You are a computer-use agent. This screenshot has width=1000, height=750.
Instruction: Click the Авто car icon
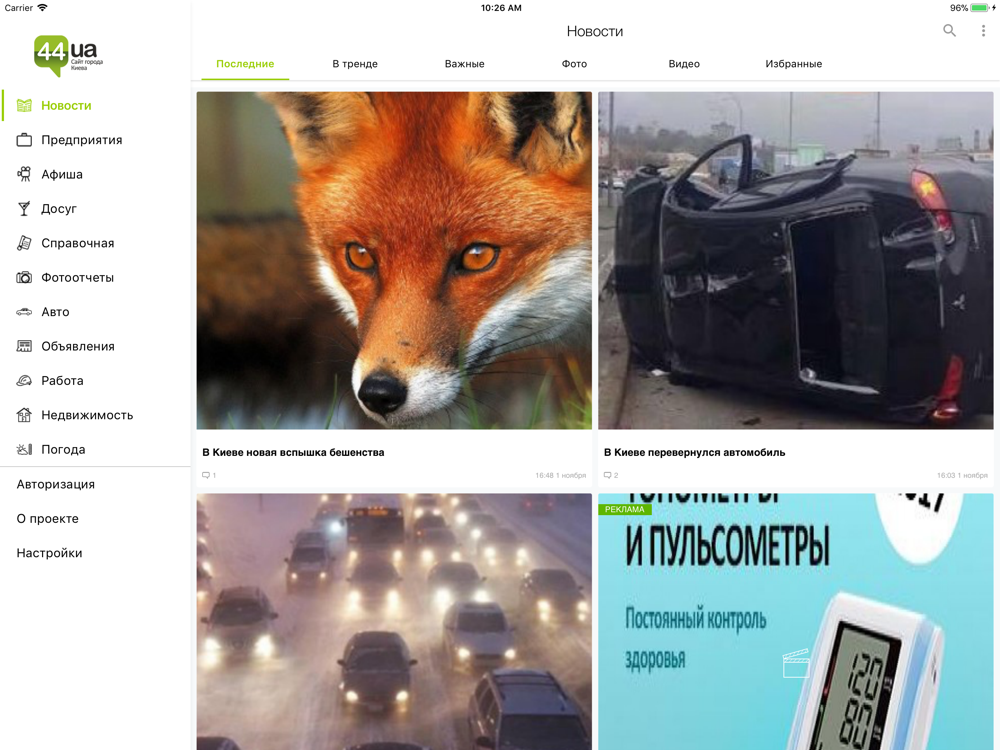click(24, 312)
